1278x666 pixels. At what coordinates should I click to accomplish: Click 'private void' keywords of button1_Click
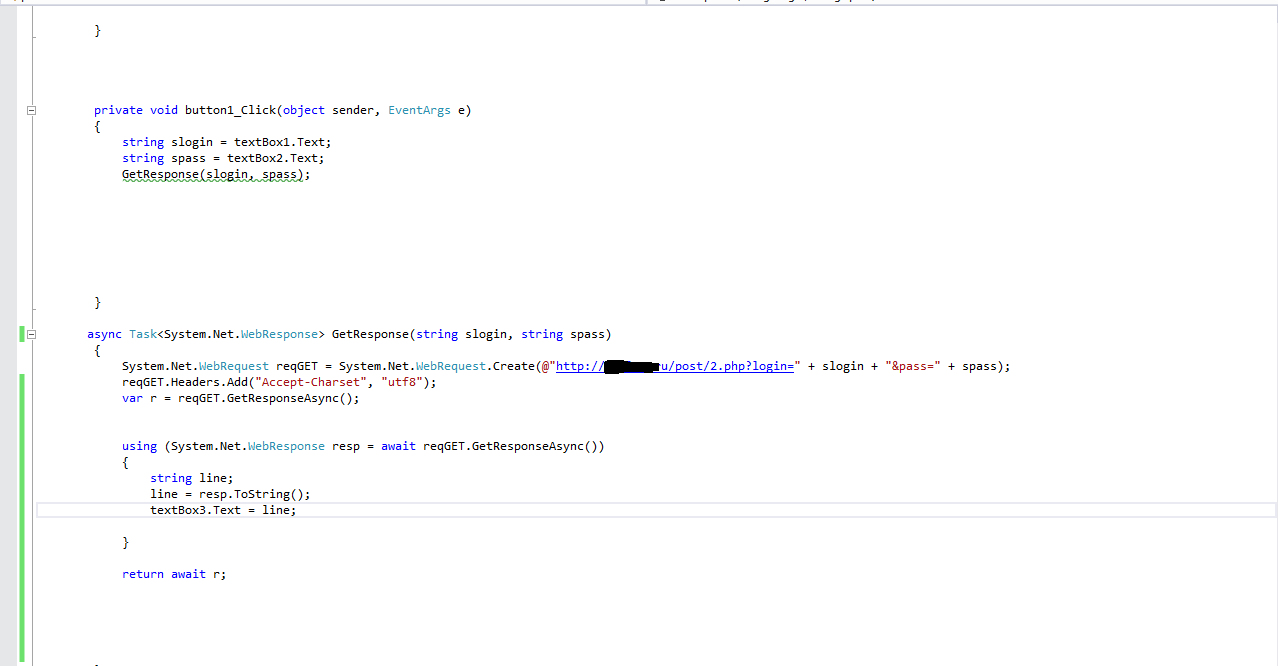coord(132,110)
